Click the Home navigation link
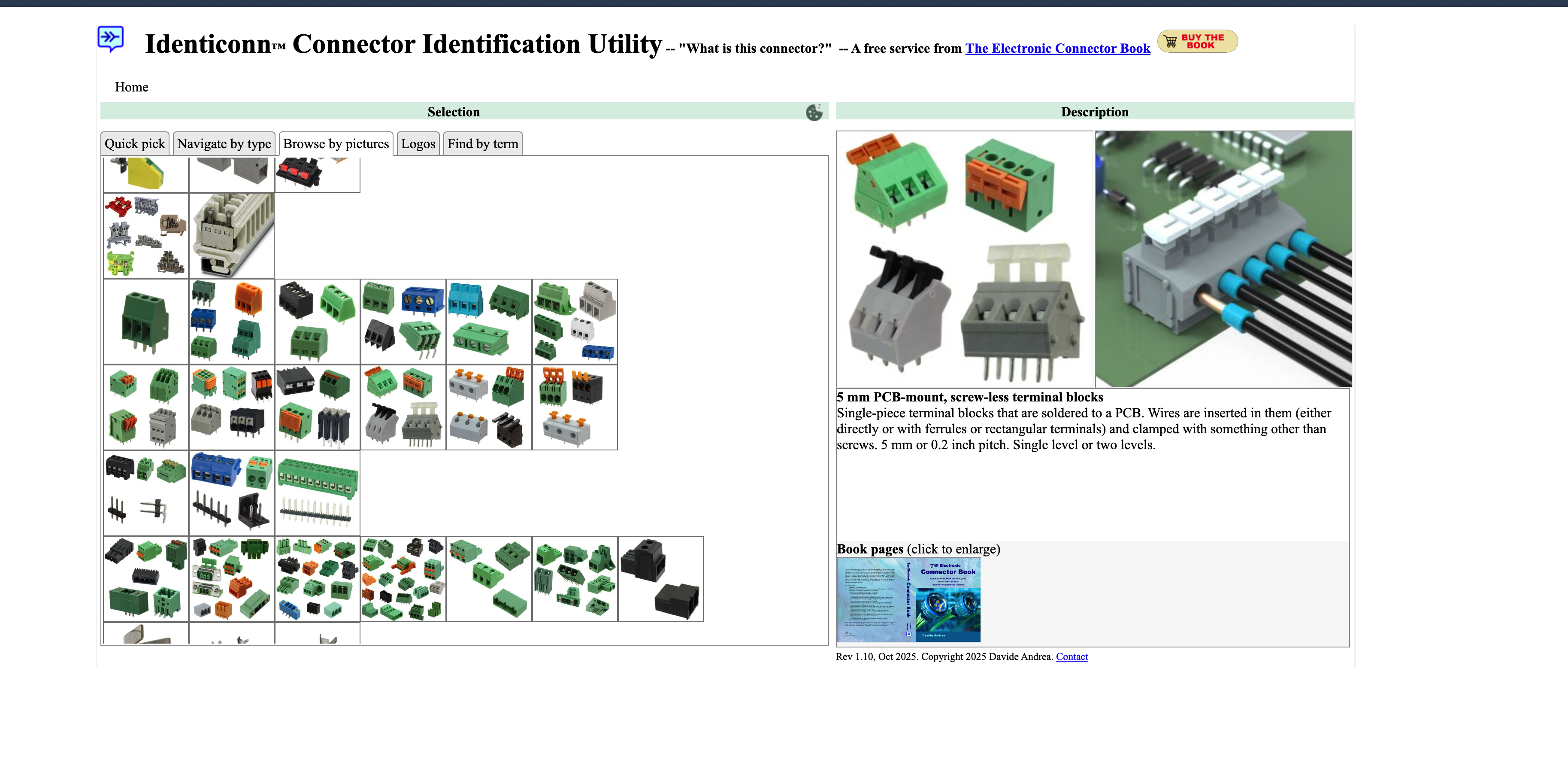This screenshot has height=778, width=1568. pyautogui.click(x=131, y=87)
